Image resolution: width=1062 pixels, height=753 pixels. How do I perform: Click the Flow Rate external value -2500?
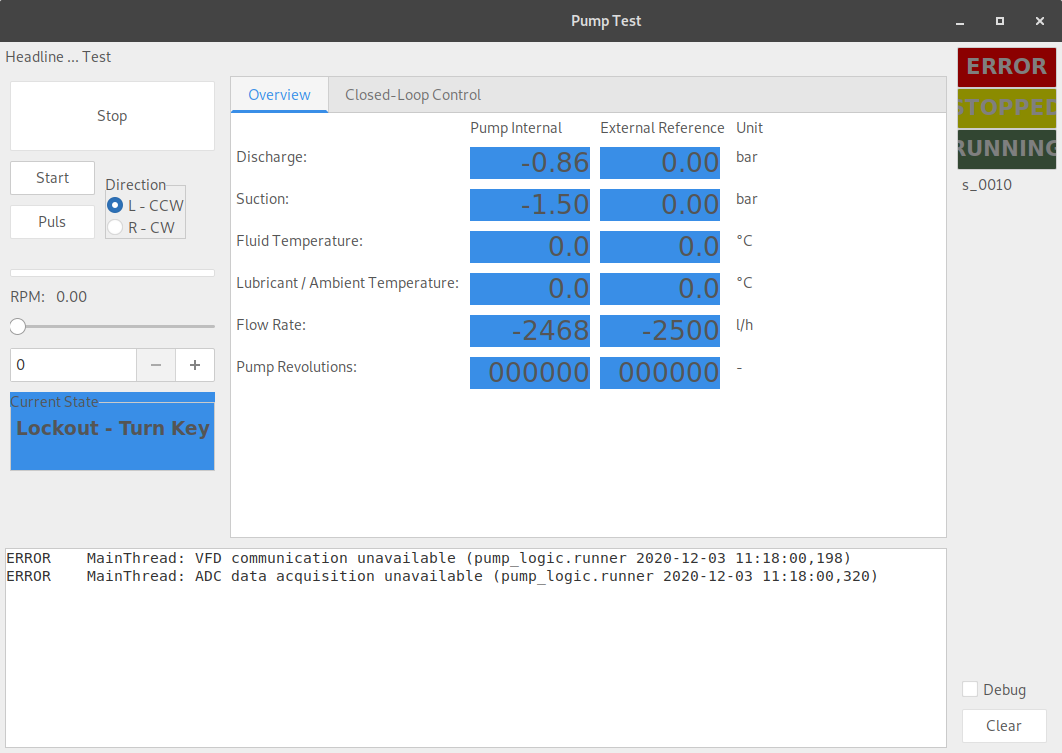pyautogui.click(x=660, y=331)
